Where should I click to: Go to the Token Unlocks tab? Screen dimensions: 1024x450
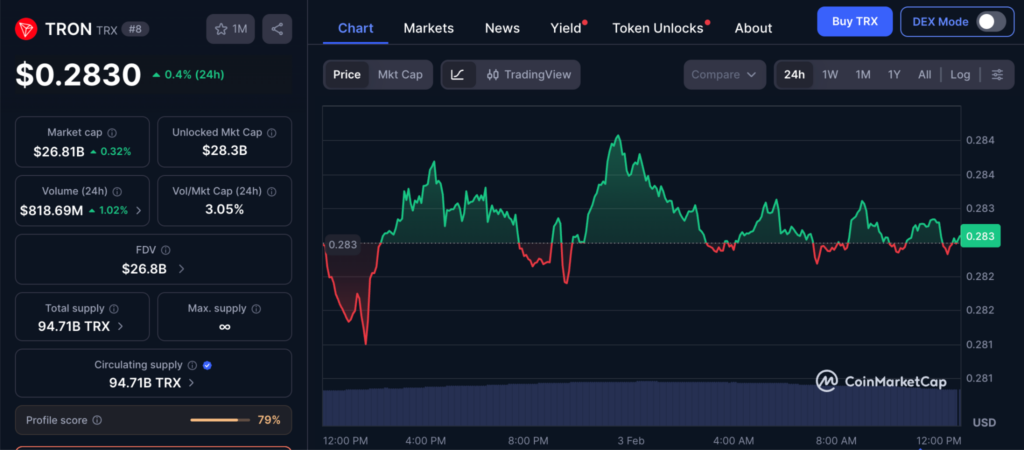(x=657, y=28)
